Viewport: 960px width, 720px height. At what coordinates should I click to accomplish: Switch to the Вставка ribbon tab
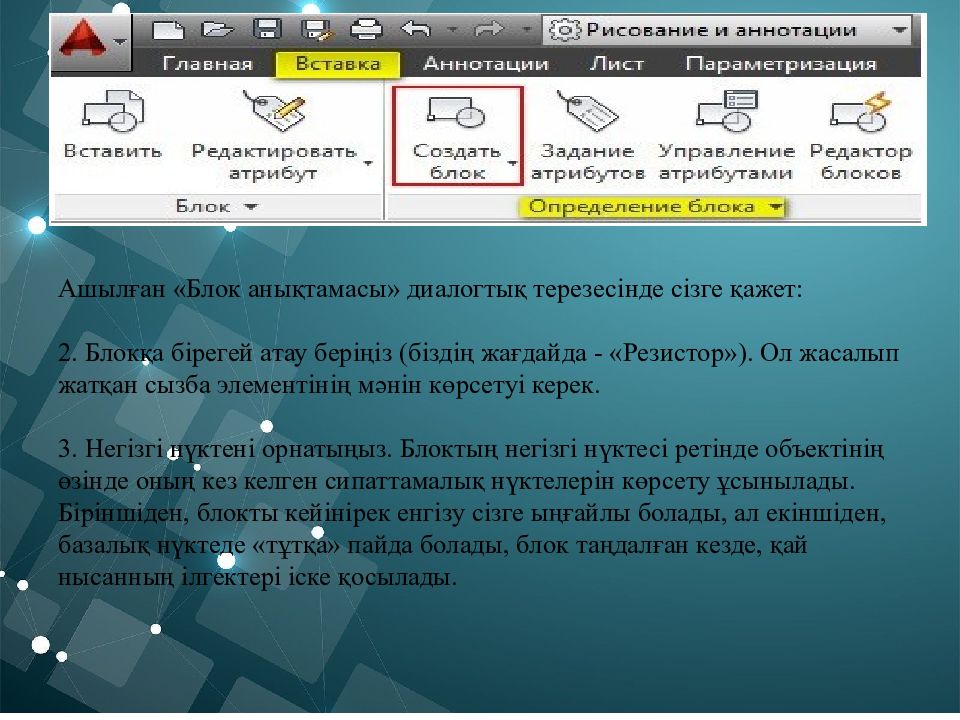(337, 64)
